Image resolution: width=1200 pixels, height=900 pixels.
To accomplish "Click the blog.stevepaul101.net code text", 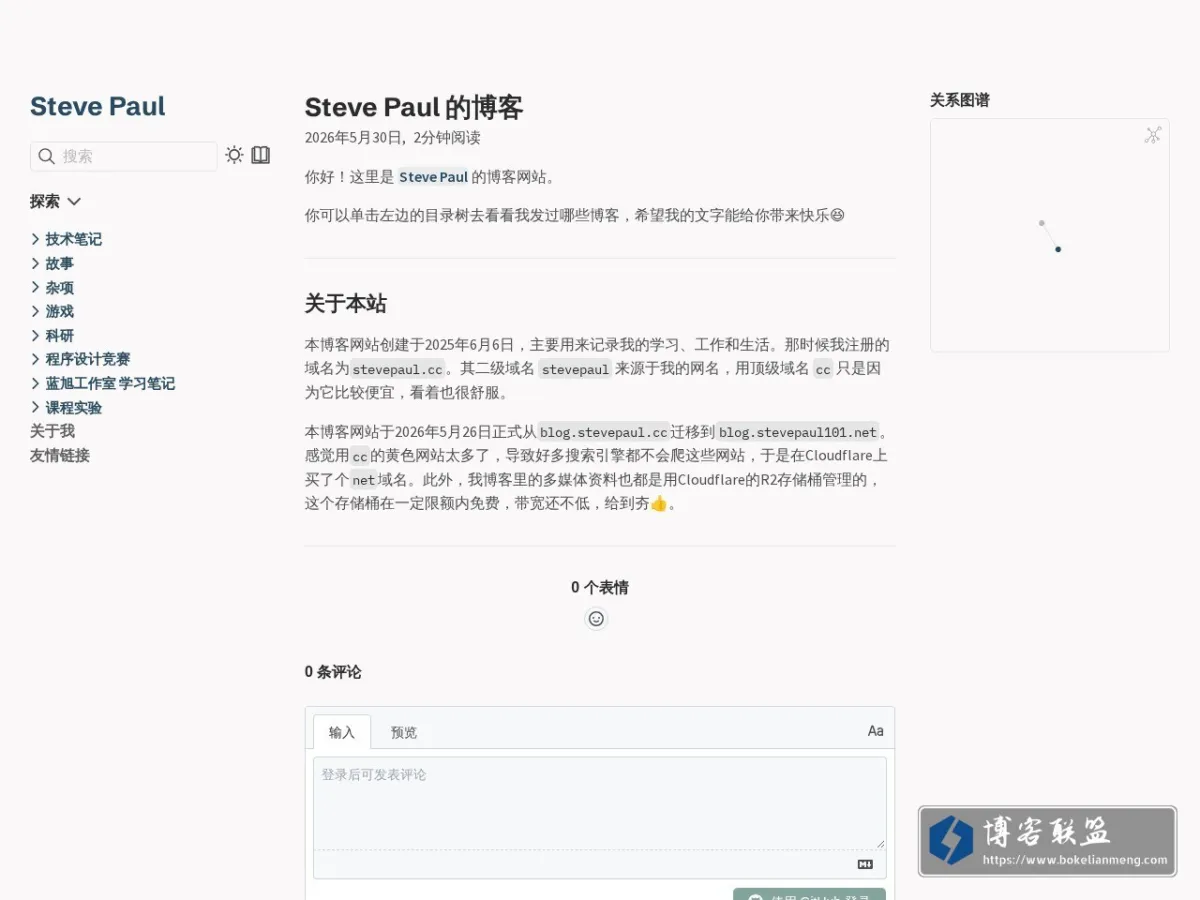I will point(798,432).
